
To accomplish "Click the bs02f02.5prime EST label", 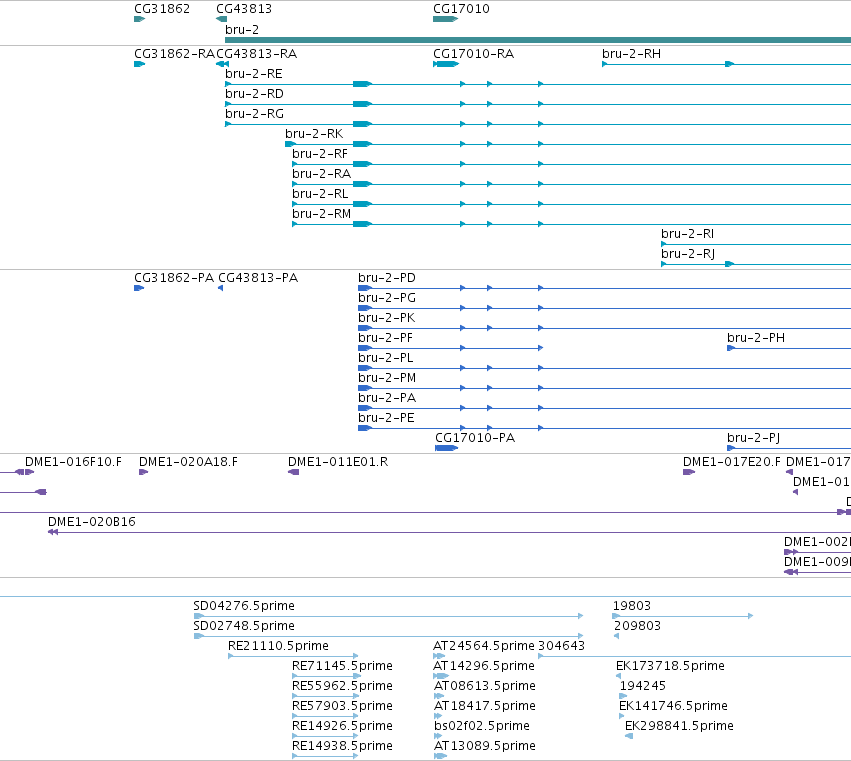I will tap(482, 726).
